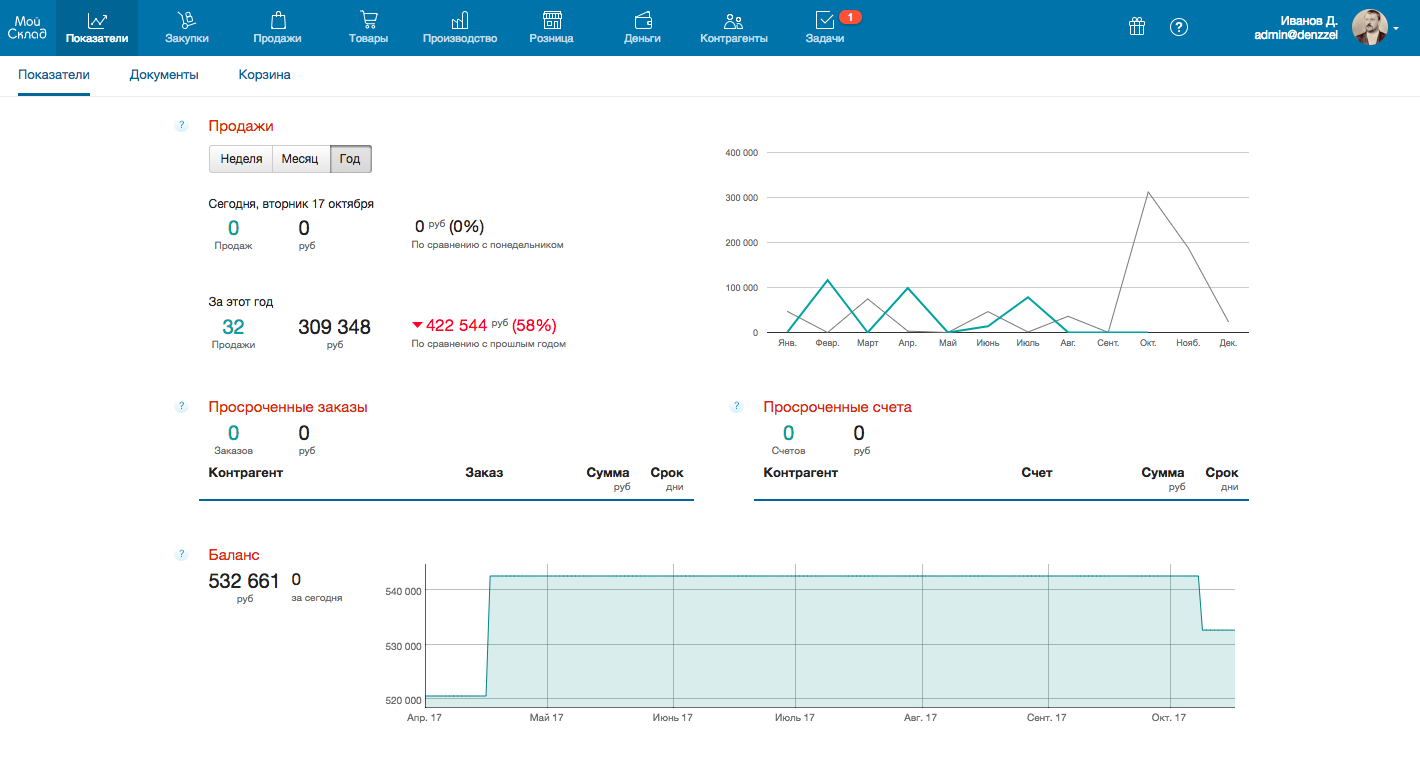Click the Просроченные счета heading link
This screenshot has width=1420, height=766.
[x=837, y=407]
